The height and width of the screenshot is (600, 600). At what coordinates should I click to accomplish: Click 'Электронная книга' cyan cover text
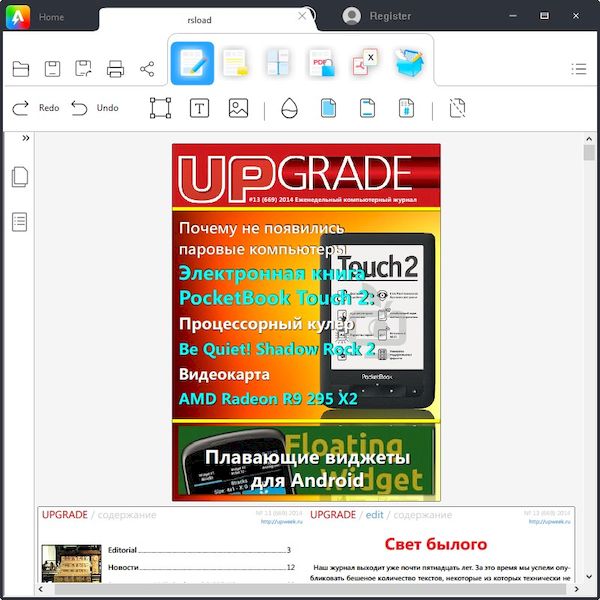pos(272,273)
